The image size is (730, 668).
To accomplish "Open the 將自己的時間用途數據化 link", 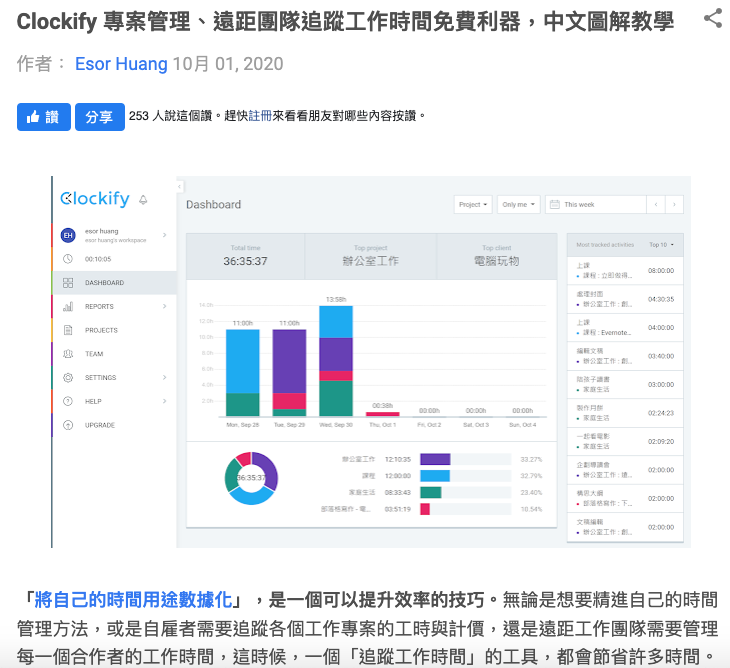I will pos(133,600).
